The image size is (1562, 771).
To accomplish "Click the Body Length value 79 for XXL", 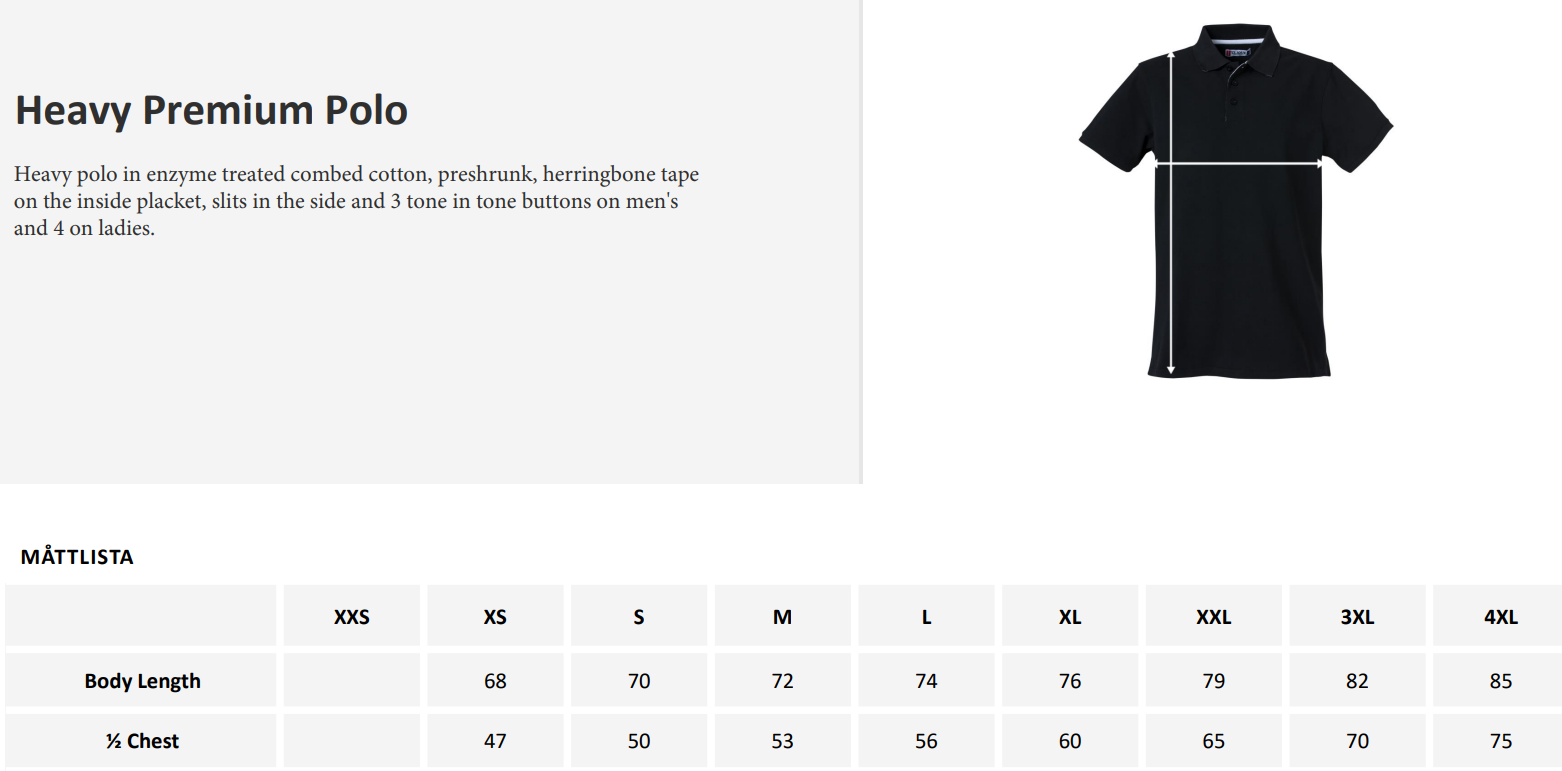I will [x=1213, y=681].
